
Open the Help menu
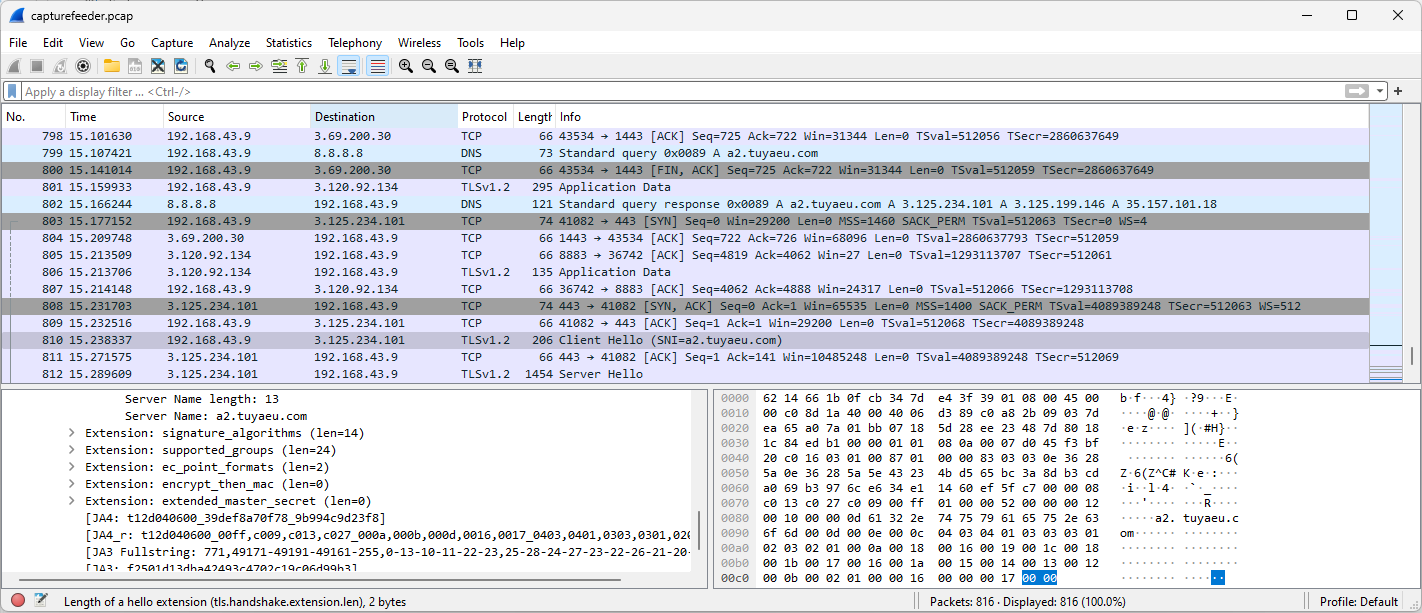[512, 43]
